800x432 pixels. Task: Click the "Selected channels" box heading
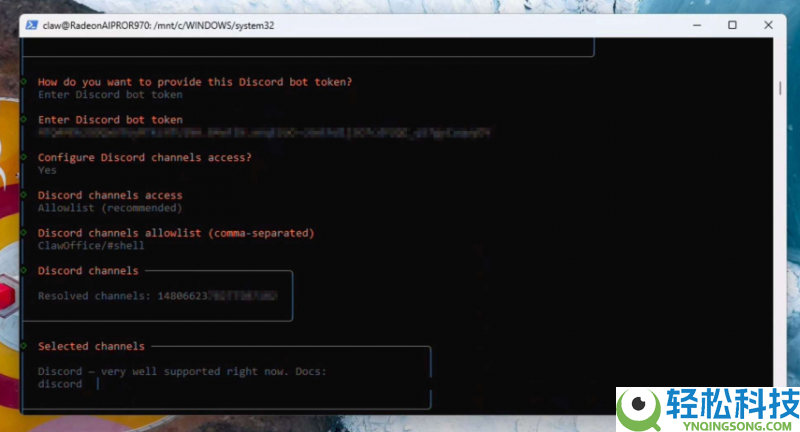pos(91,346)
